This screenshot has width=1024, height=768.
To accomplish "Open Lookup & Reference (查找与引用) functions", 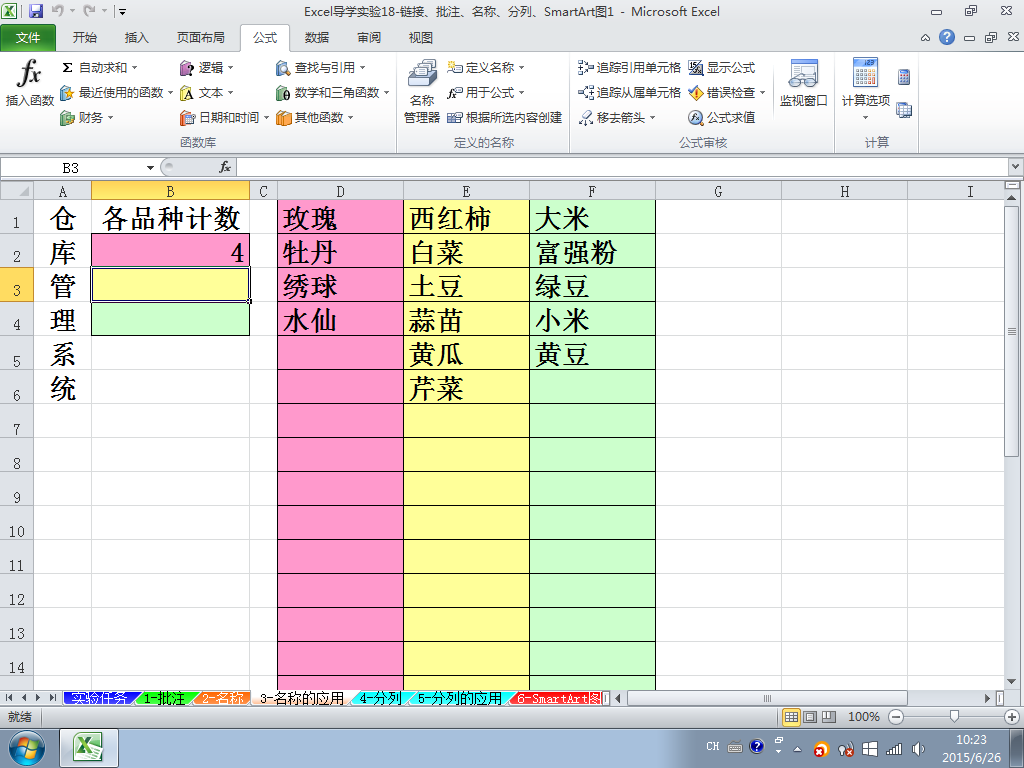I will 321,68.
